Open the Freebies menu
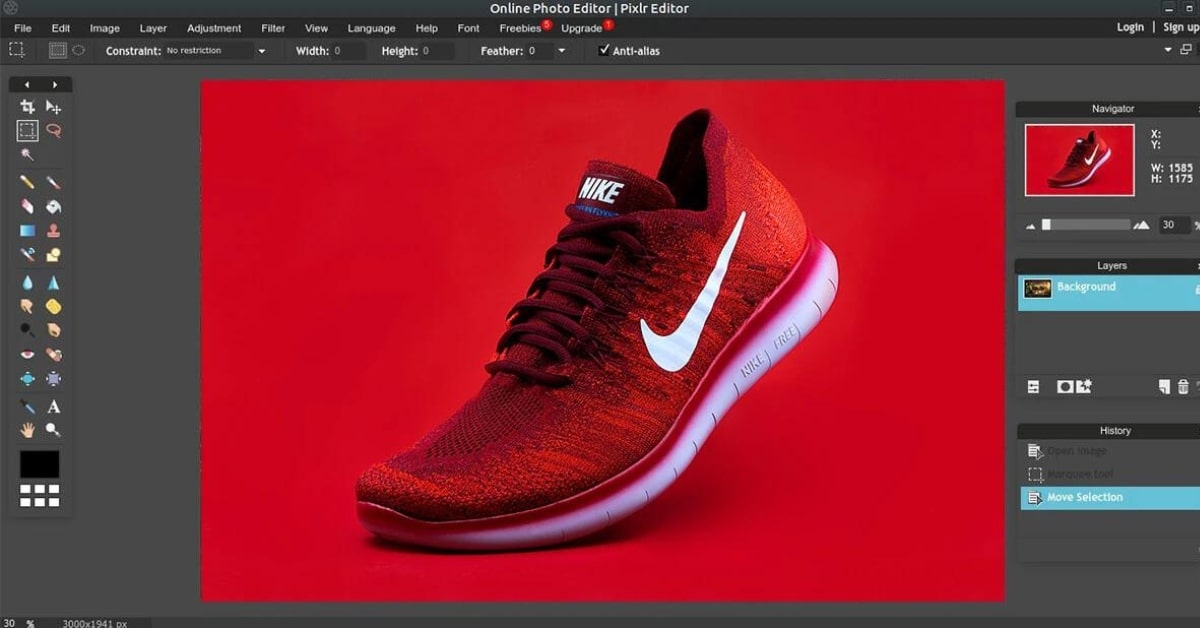The image size is (1200, 628). 520,28
